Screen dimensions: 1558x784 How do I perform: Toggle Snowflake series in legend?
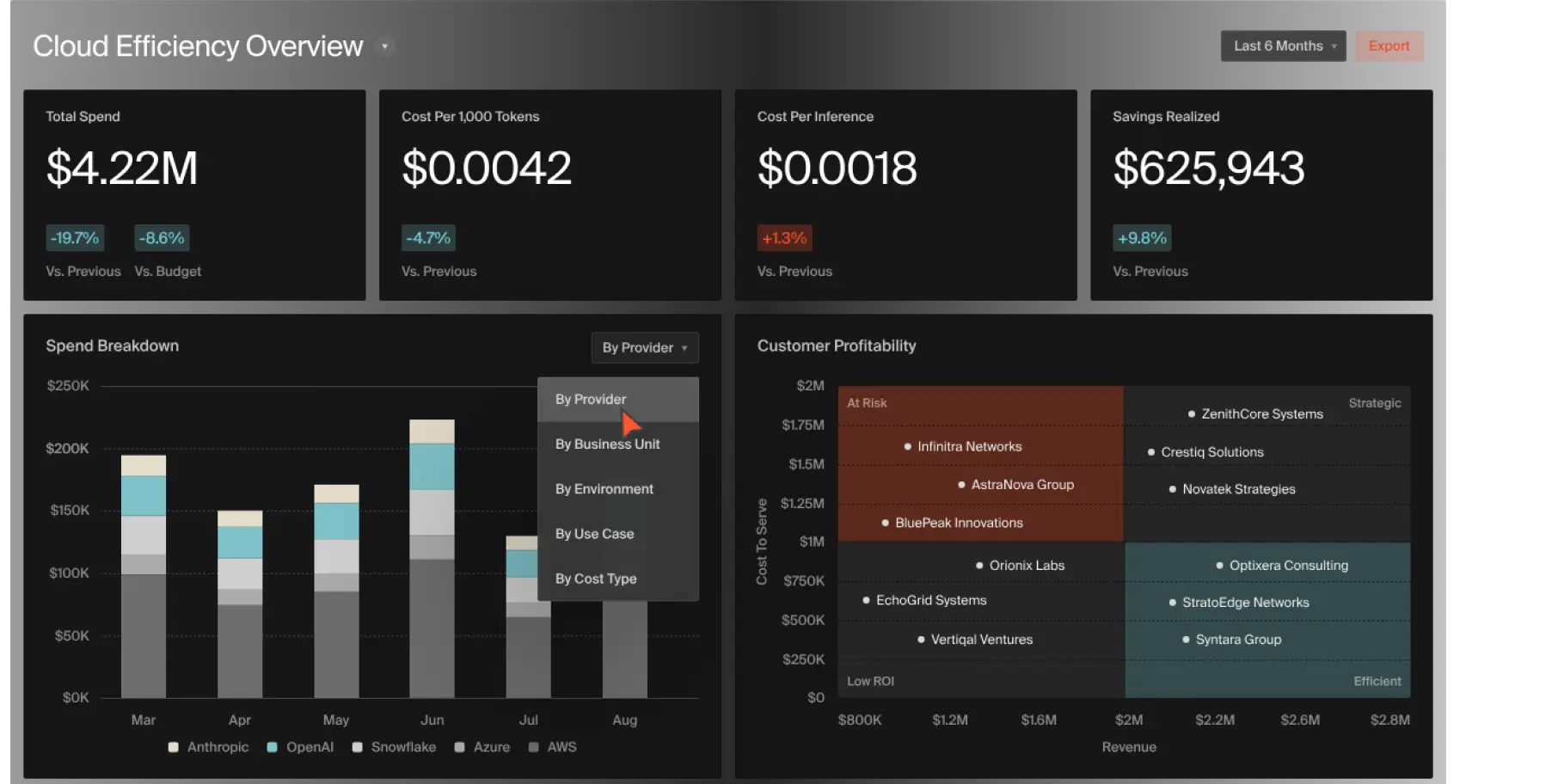(x=358, y=747)
